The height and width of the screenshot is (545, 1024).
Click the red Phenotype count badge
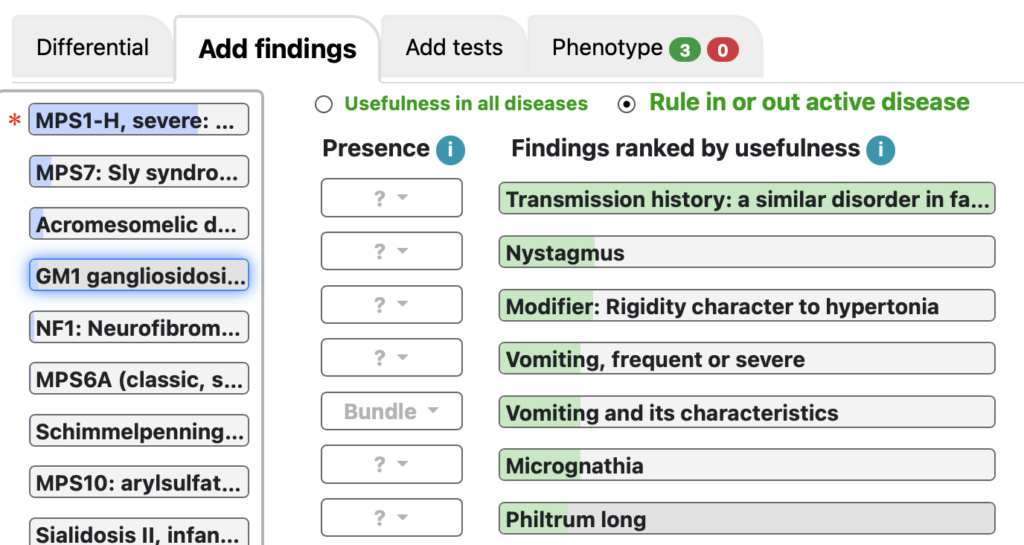722,50
